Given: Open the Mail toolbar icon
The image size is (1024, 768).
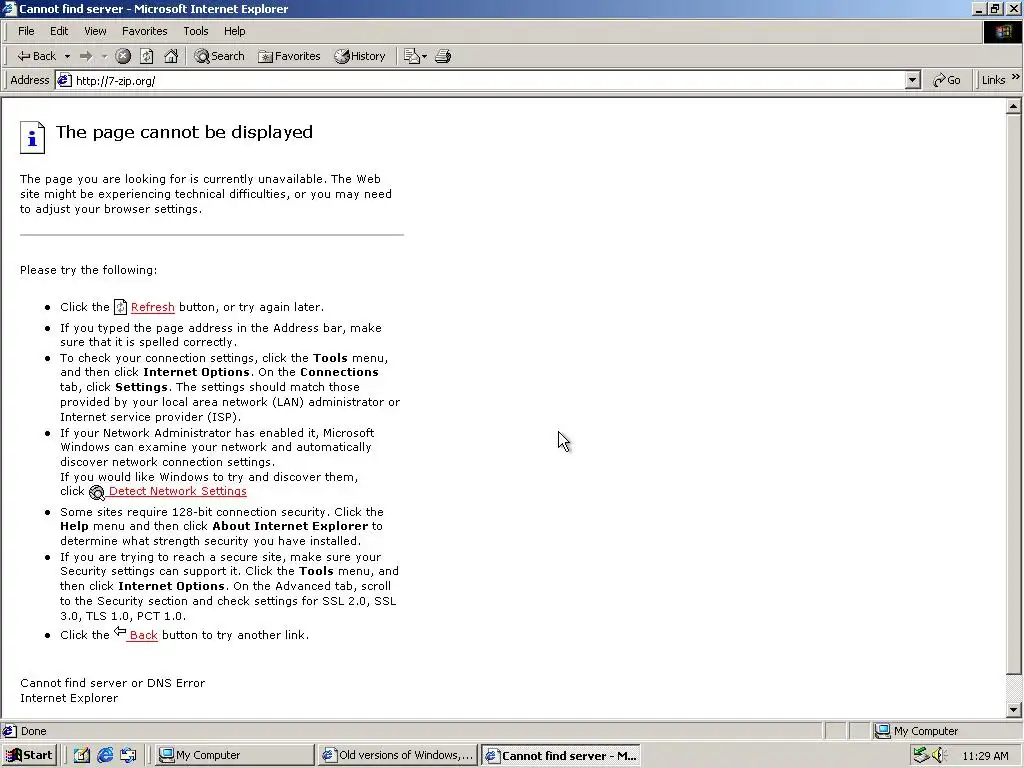Looking at the screenshot, I should (x=411, y=56).
